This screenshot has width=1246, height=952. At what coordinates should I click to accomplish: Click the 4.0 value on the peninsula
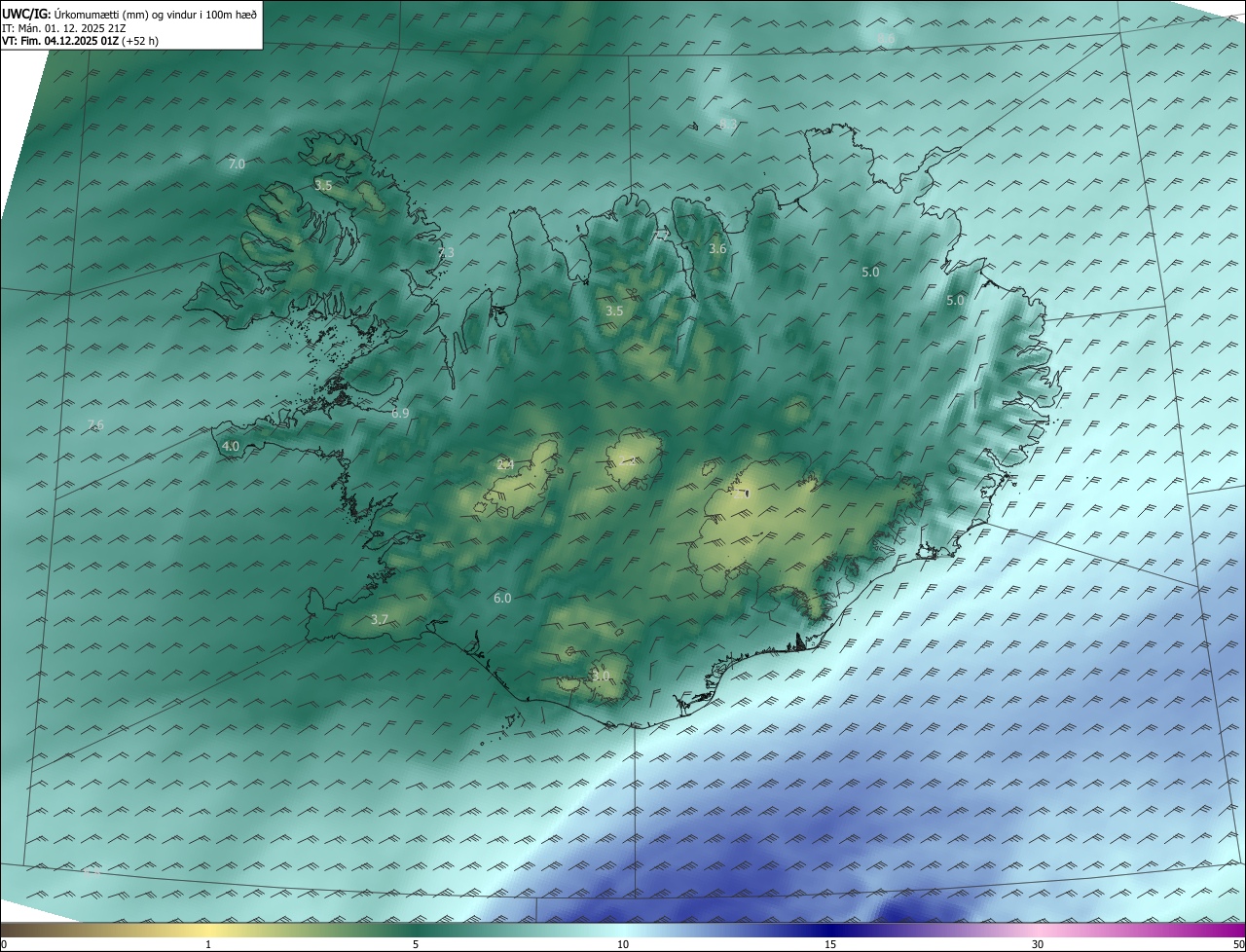(231, 446)
